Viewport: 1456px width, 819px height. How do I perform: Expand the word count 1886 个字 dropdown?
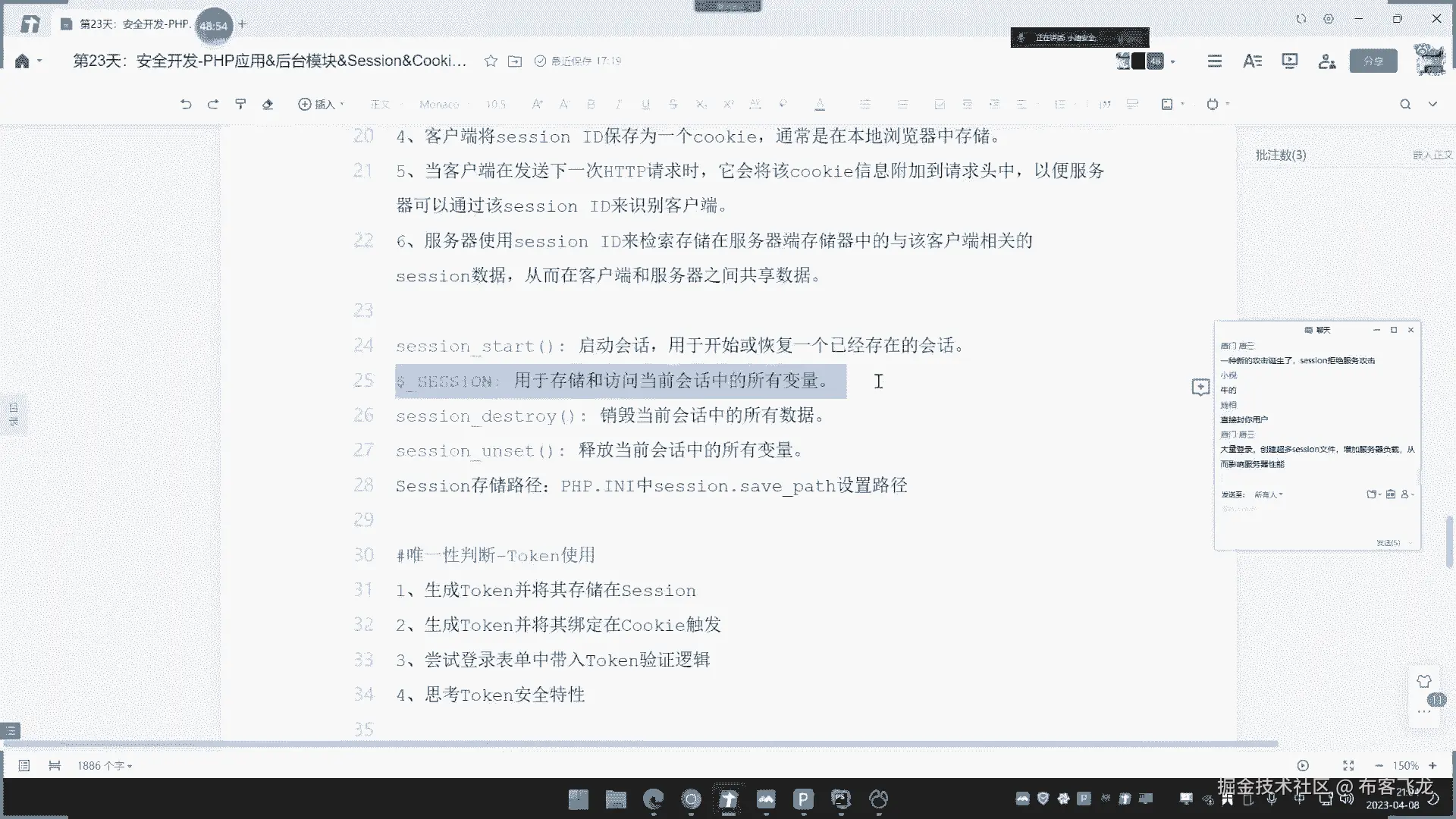pos(105,766)
